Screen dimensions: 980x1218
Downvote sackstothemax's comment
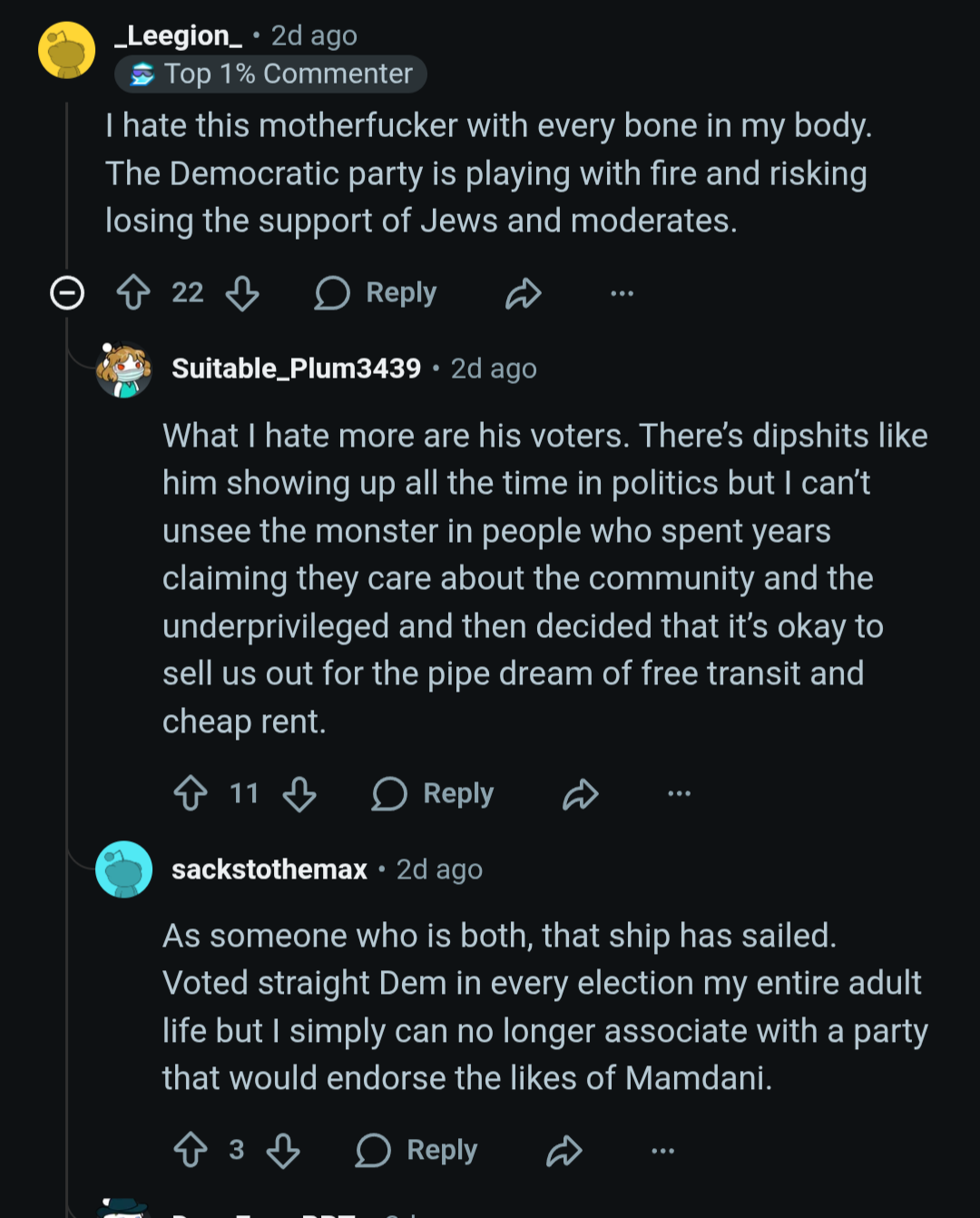pos(283,1150)
